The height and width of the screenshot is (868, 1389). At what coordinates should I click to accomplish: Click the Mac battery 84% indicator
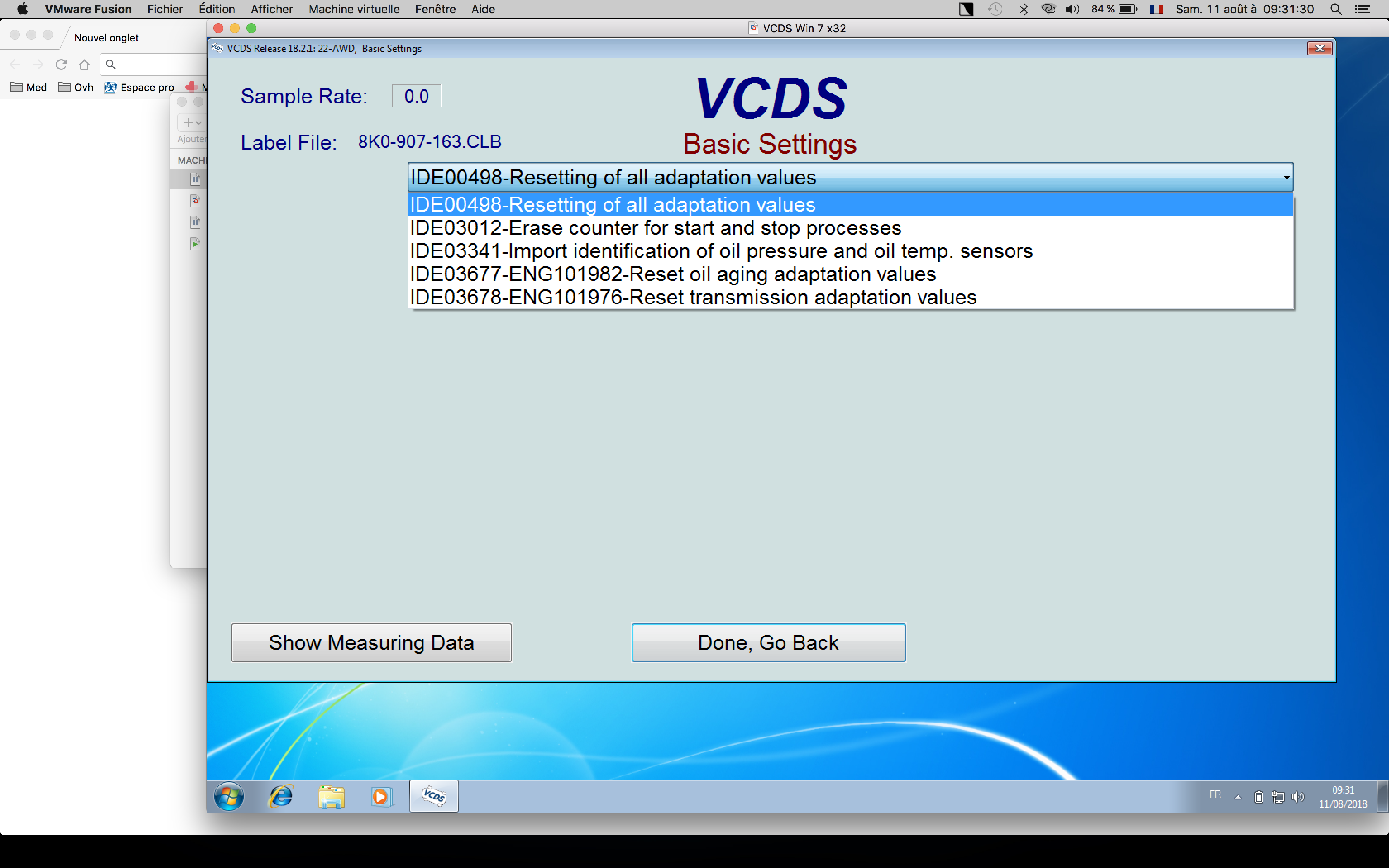1114,9
